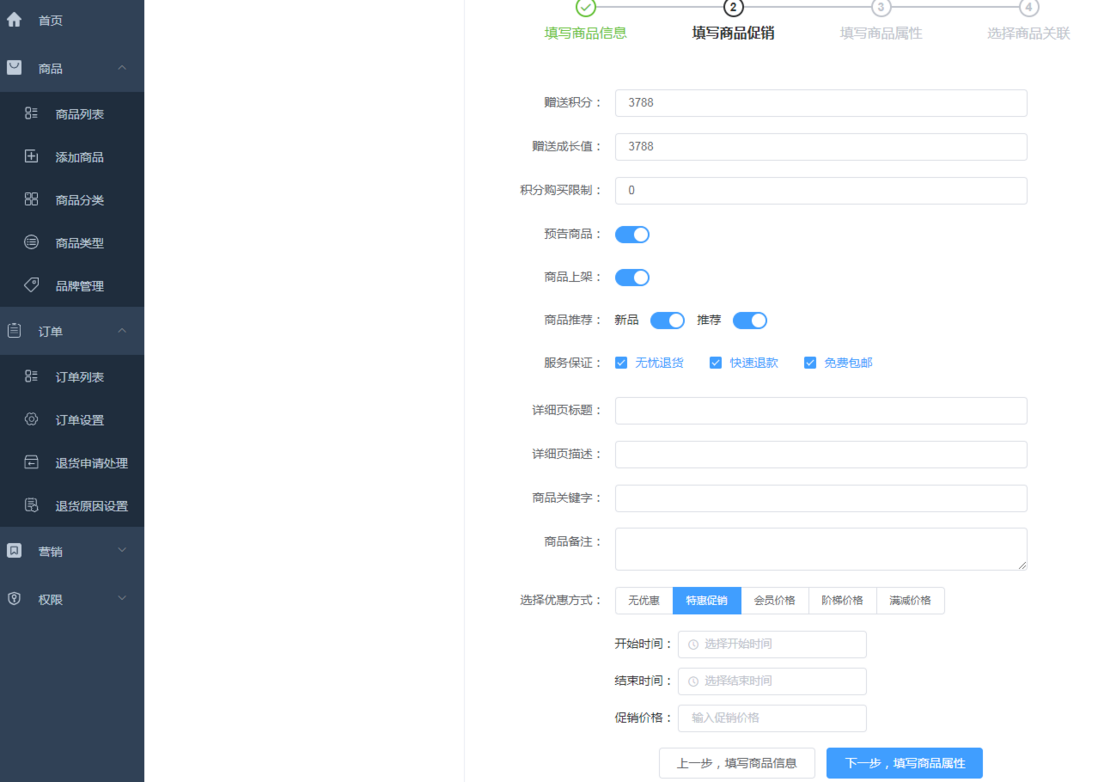Click the 商品关键字 input field
This screenshot has width=1098, height=782.
pyautogui.click(x=821, y=498)
